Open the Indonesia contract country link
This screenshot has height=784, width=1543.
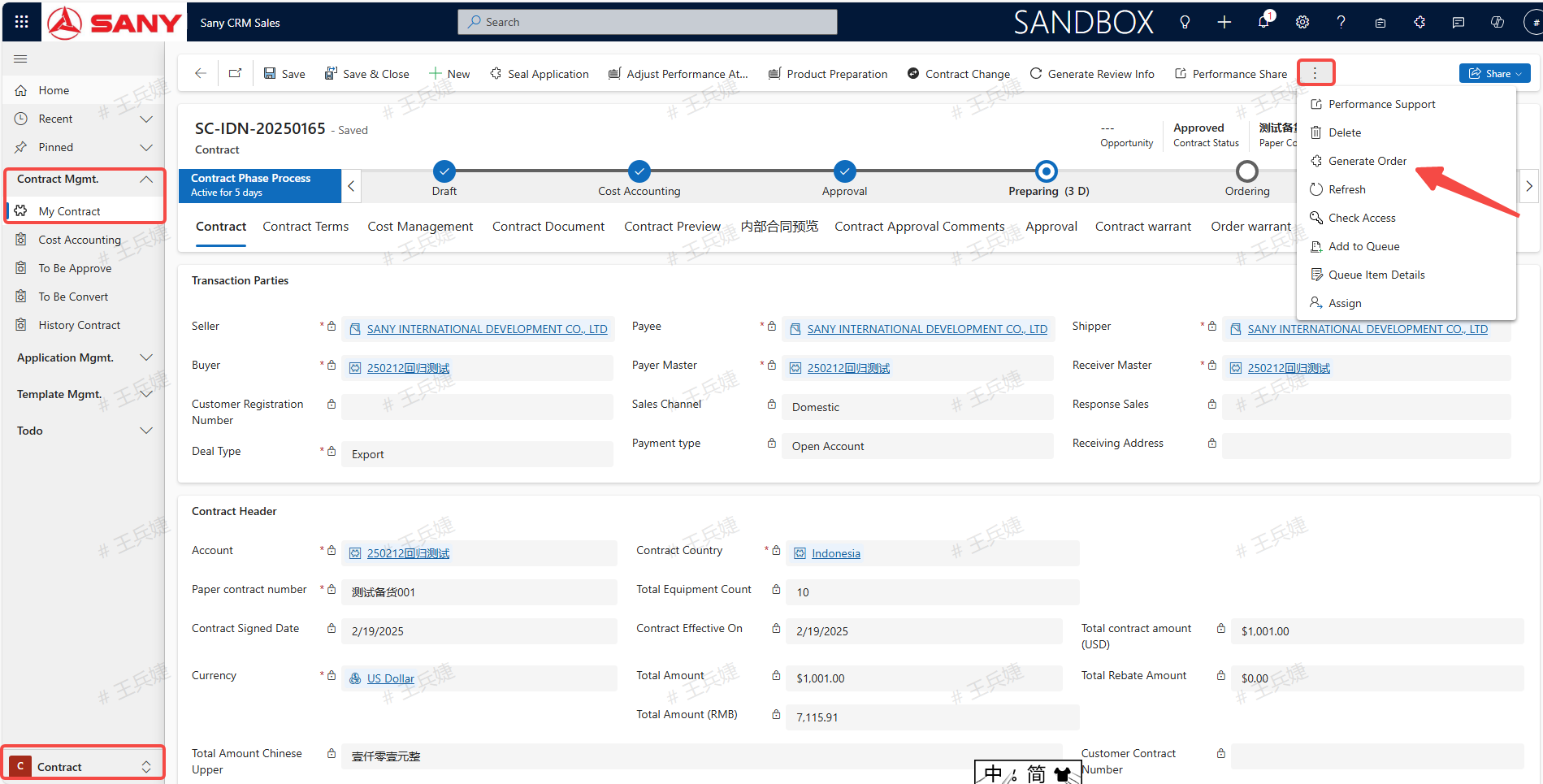tap(836, 553)
